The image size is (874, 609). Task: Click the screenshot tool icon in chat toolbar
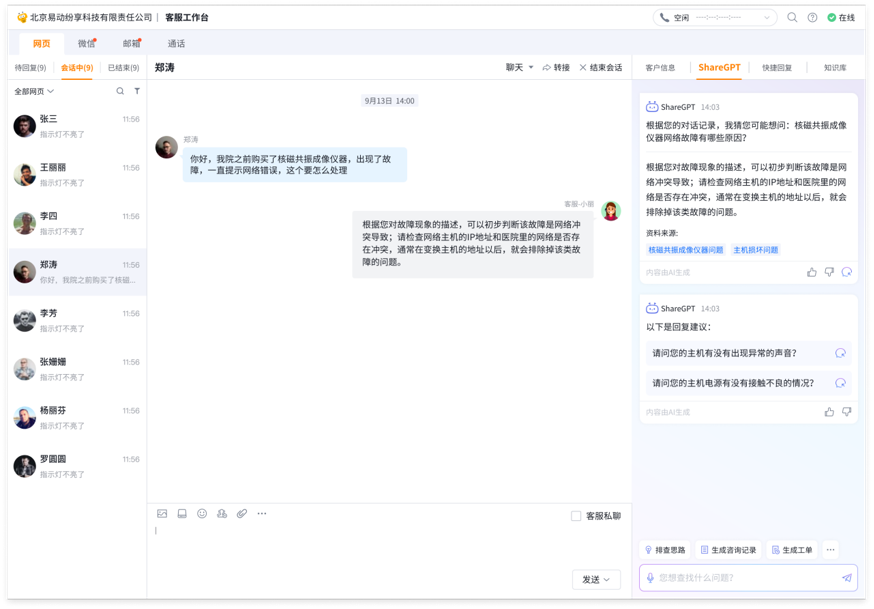pos(182,513)
